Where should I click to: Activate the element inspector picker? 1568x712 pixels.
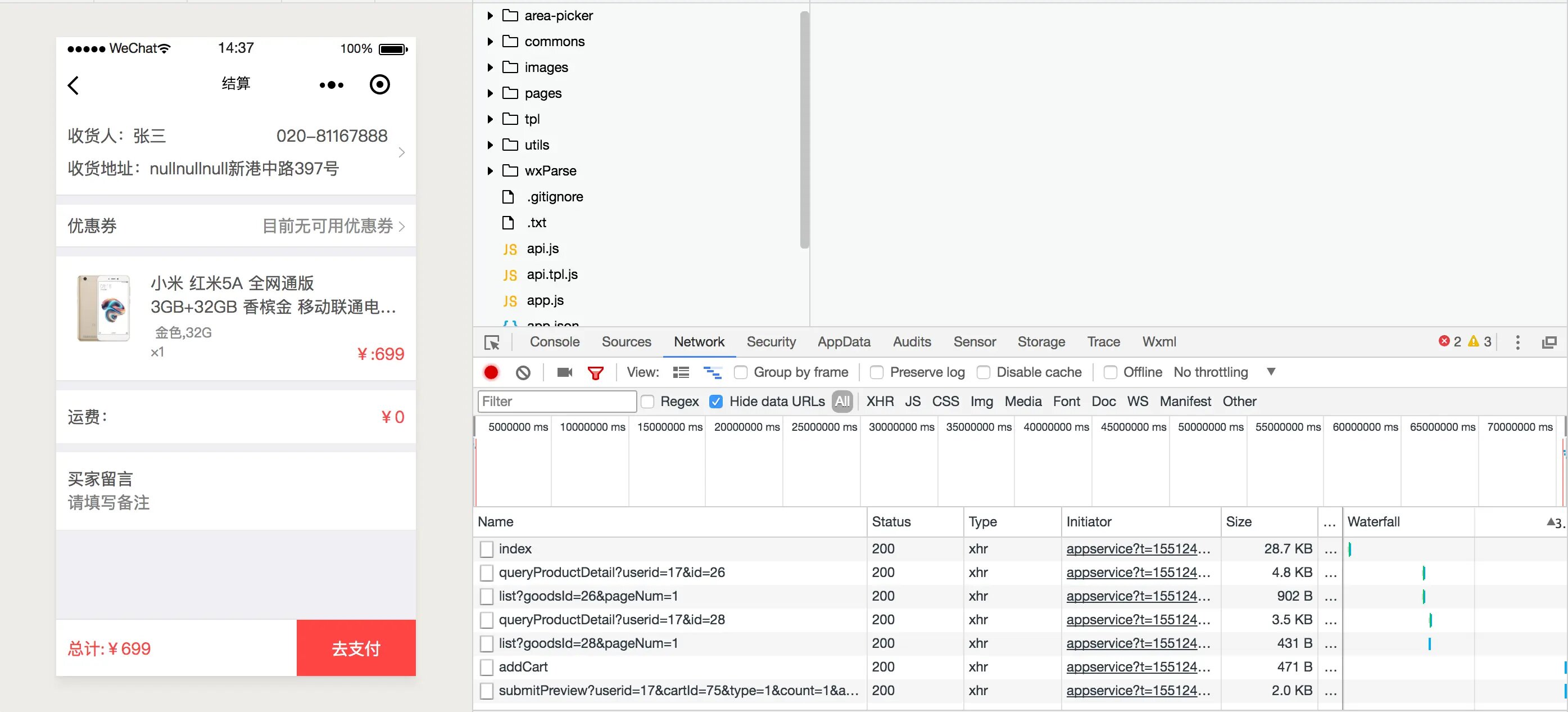(x=492, y=343)
